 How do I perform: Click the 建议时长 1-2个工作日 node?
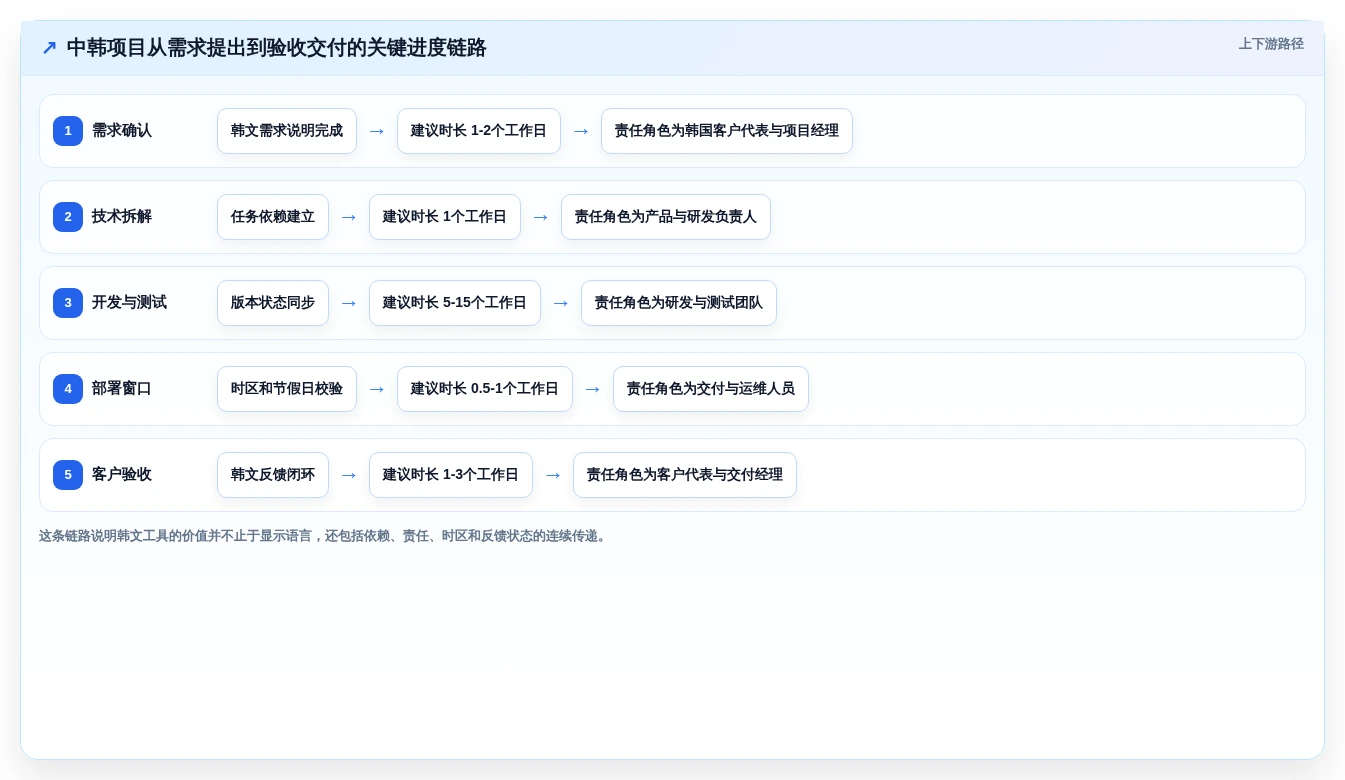tap(479, 131)
